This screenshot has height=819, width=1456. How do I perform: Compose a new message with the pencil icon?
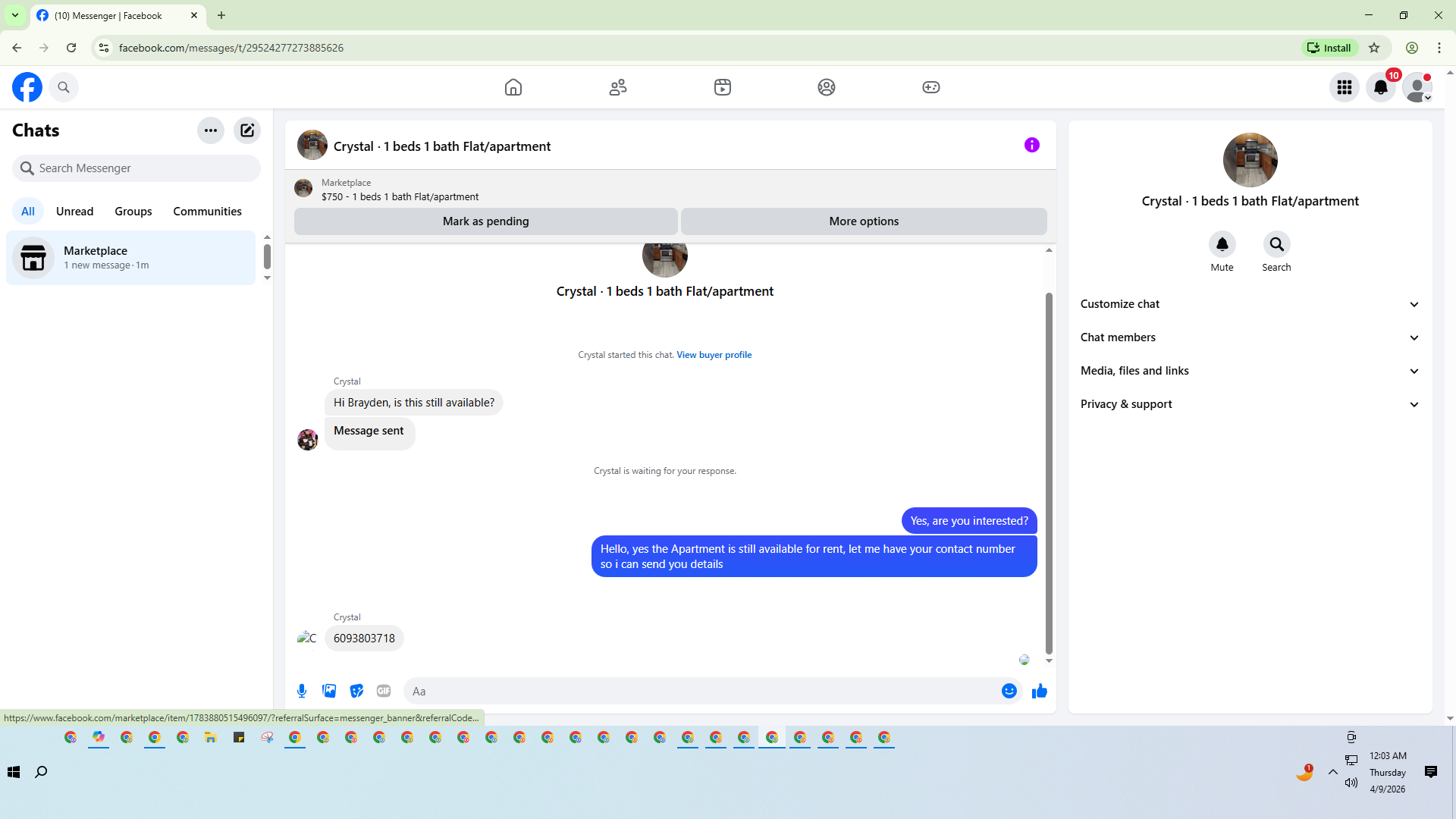tap(247, 130)
